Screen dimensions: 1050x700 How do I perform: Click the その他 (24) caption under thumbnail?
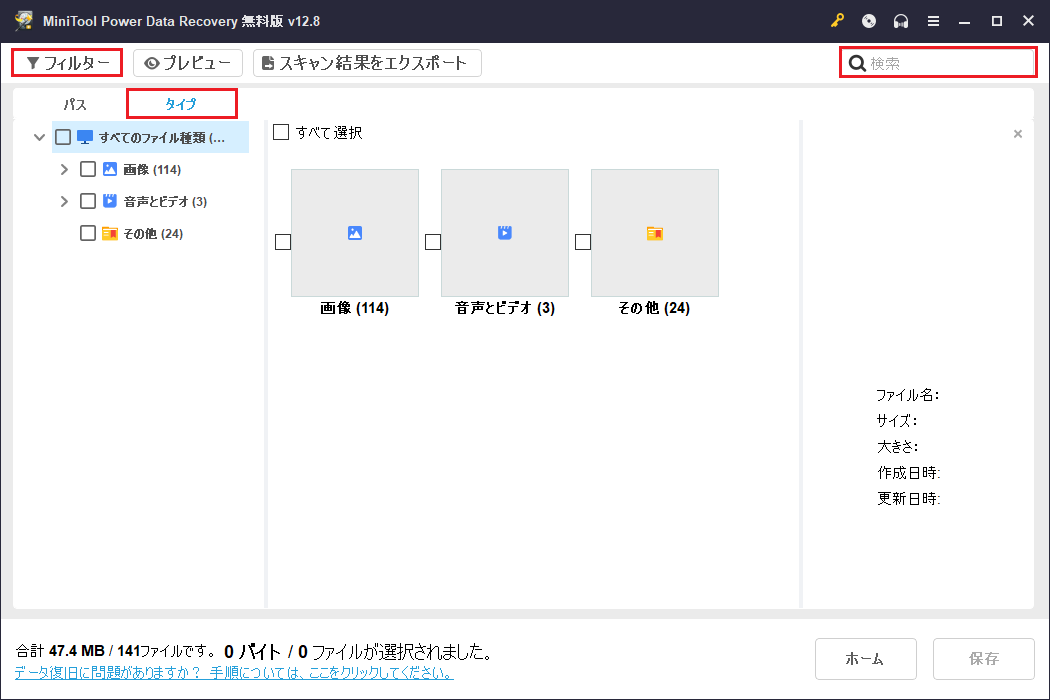pyautogui.click(x=654, y=308)
